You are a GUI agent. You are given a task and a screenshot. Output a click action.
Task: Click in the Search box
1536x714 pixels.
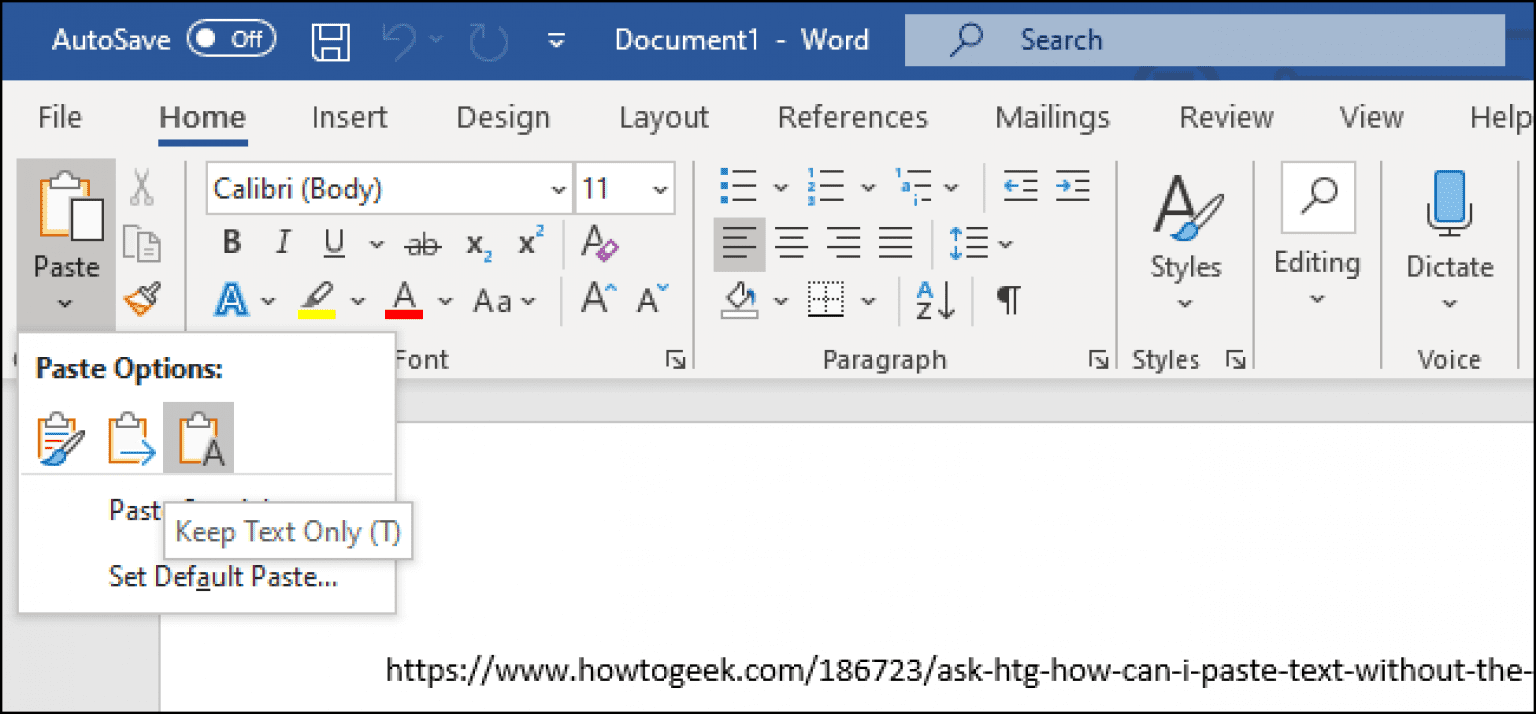coord(1205,40)
